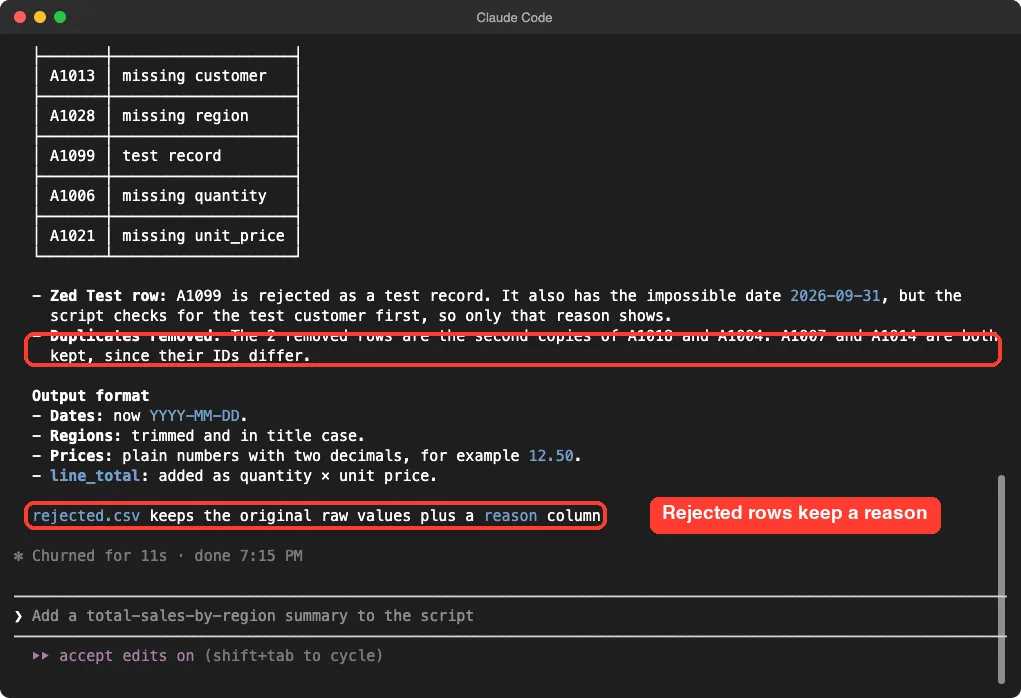The image size is (1021, 698).
Task: Click the A1021 table cell
Action: [x=72, y=236]
